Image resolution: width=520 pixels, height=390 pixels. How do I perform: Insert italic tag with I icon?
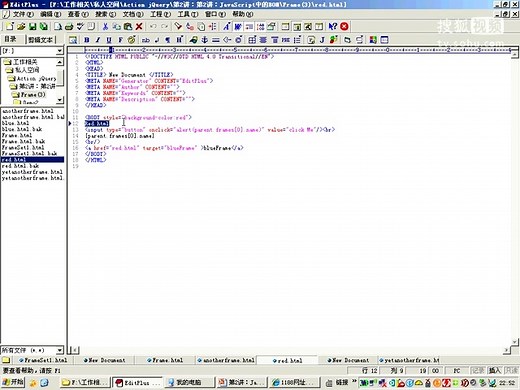click(98, 40)
